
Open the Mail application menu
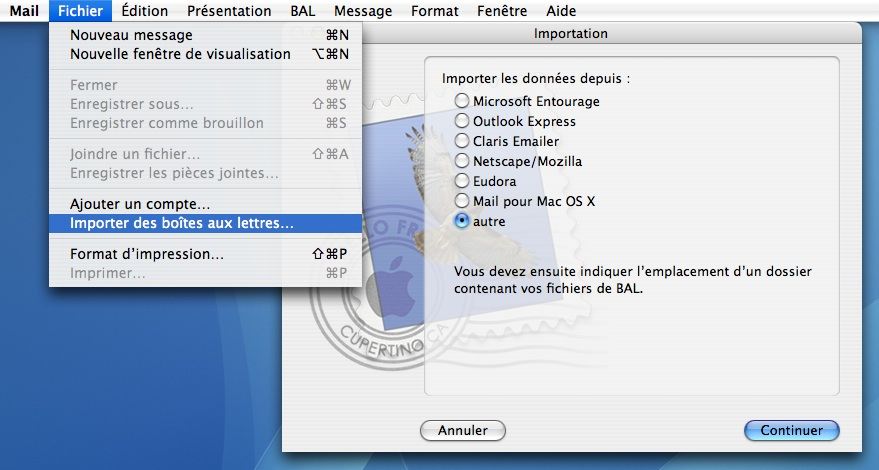coord(24,11)
